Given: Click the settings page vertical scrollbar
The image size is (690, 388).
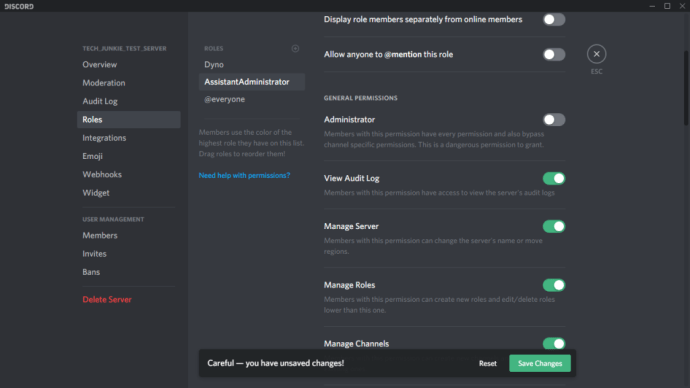Looking at the screenshot, I should [686, 88].
